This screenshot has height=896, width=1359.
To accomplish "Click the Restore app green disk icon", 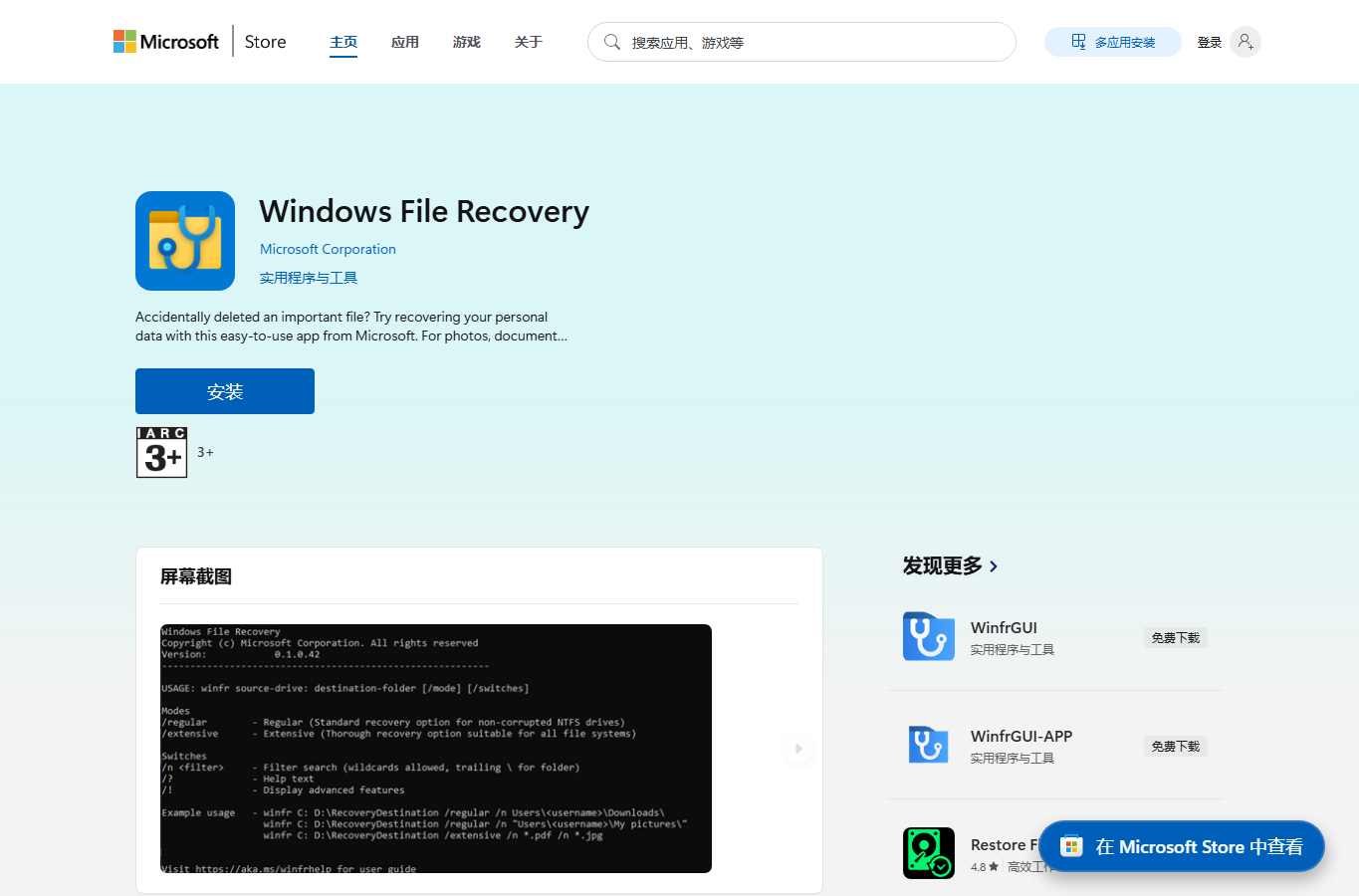I will click(929, 853).
